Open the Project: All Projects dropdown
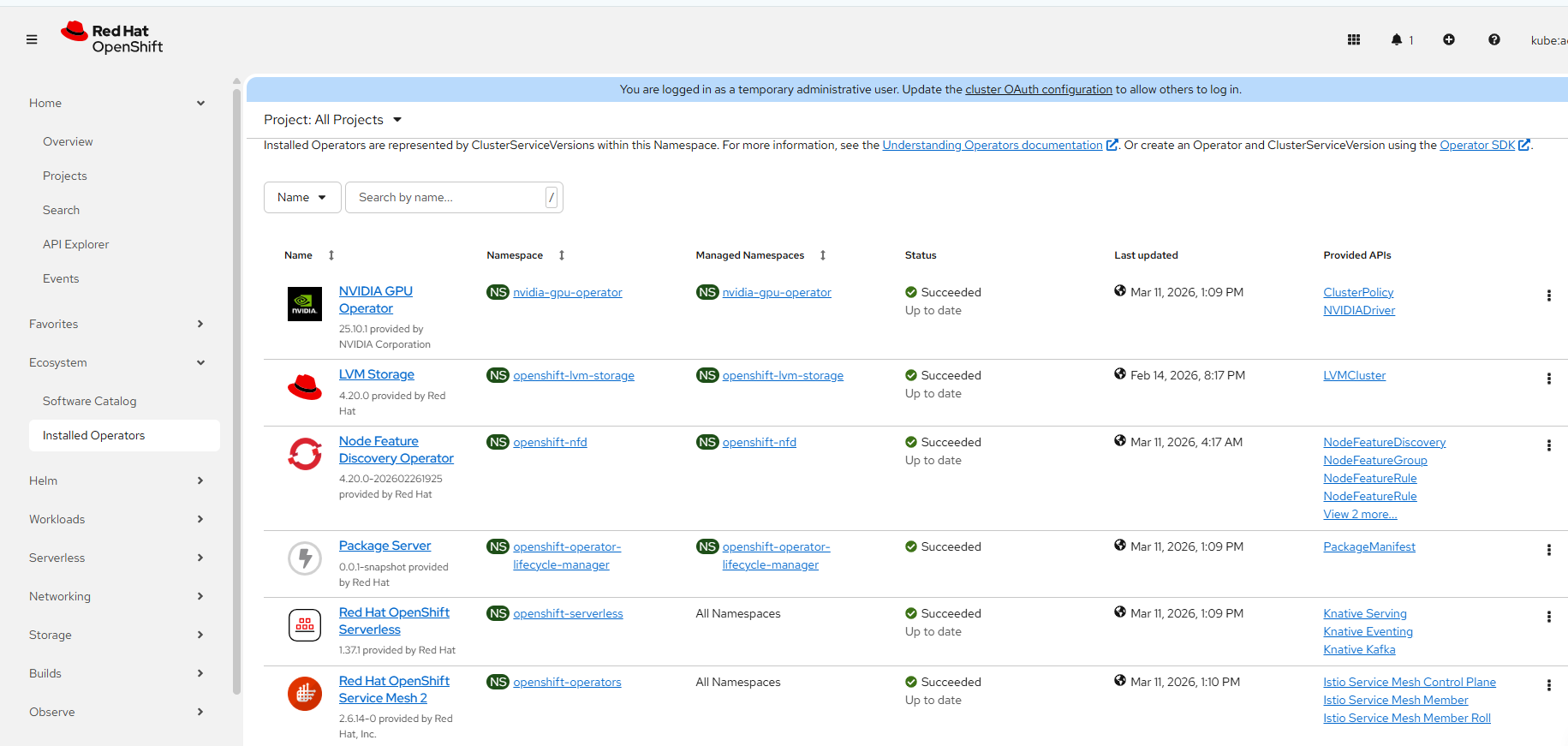Viewport: 1568px width, 746px height. click(332, 120)
